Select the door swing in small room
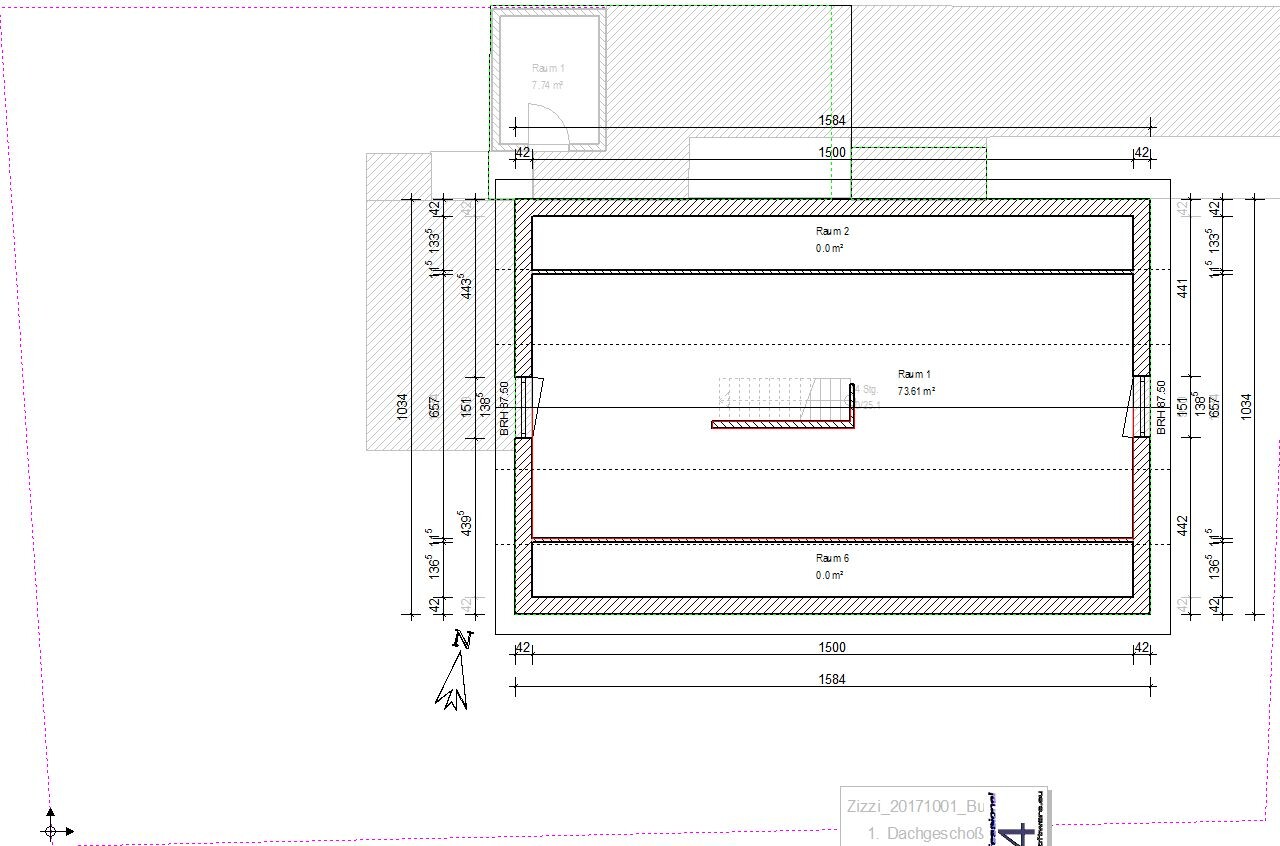Screen dimensions: 1280x846 pos(548,126)
